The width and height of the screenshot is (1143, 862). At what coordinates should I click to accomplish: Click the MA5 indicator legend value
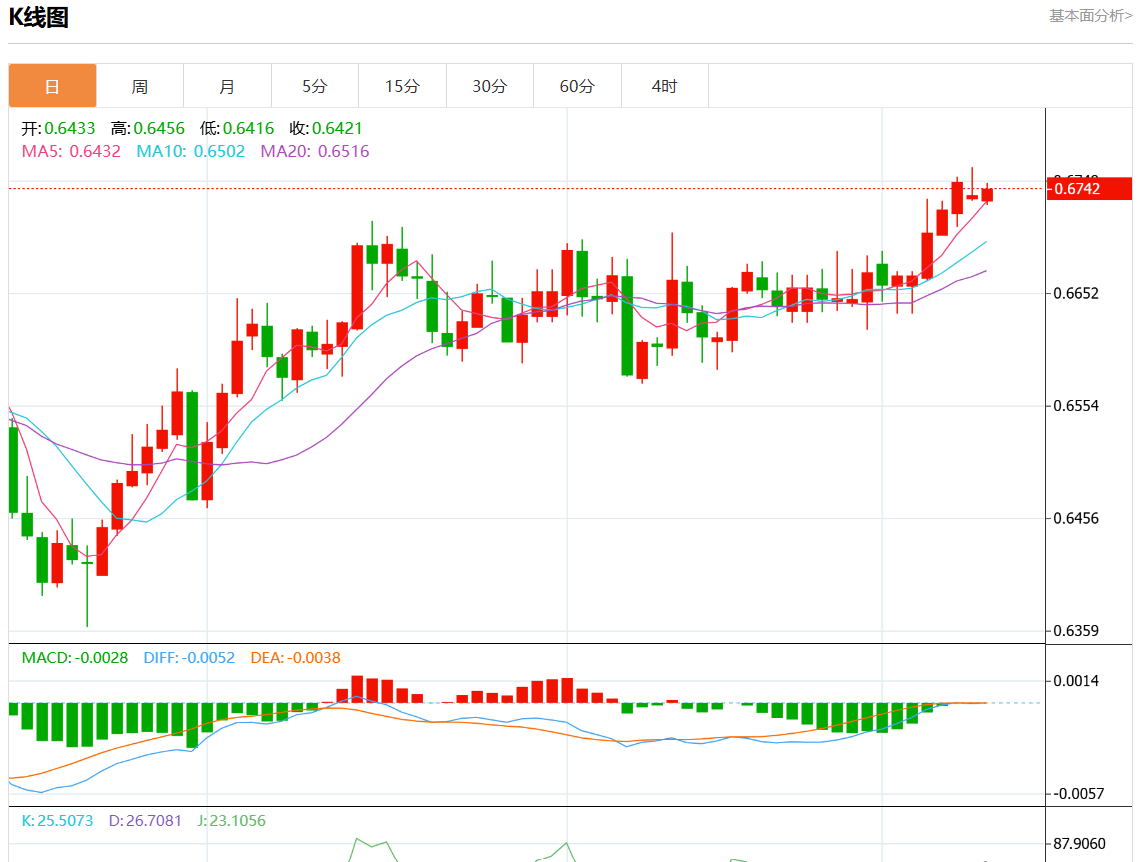(x=71, y=152)
